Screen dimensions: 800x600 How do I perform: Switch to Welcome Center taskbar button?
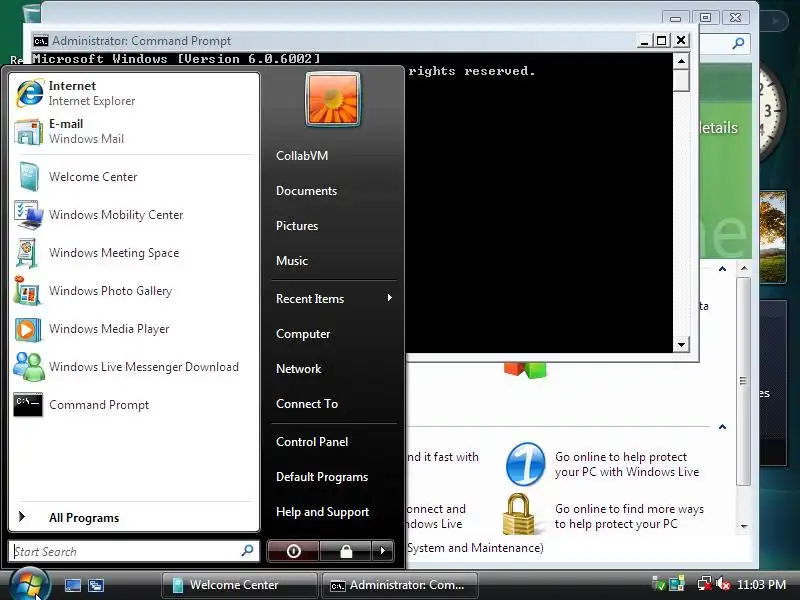[x=239, y=585]
